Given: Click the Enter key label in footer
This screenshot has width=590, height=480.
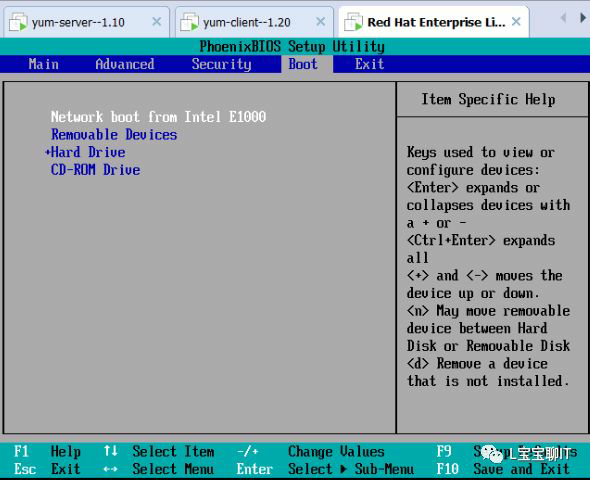Looking at the screenshot, I should pos(255,469).
